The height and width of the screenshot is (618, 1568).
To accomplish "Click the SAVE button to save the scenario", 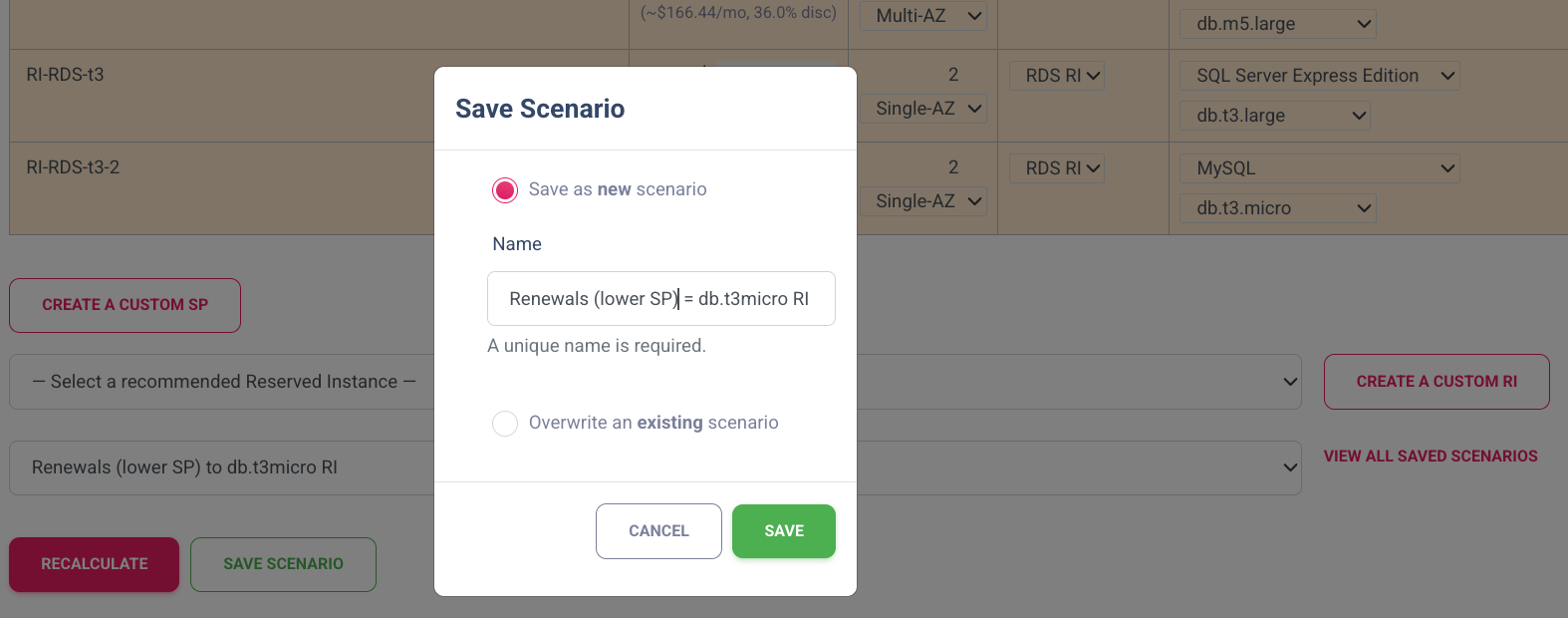I will coord(783,530).
